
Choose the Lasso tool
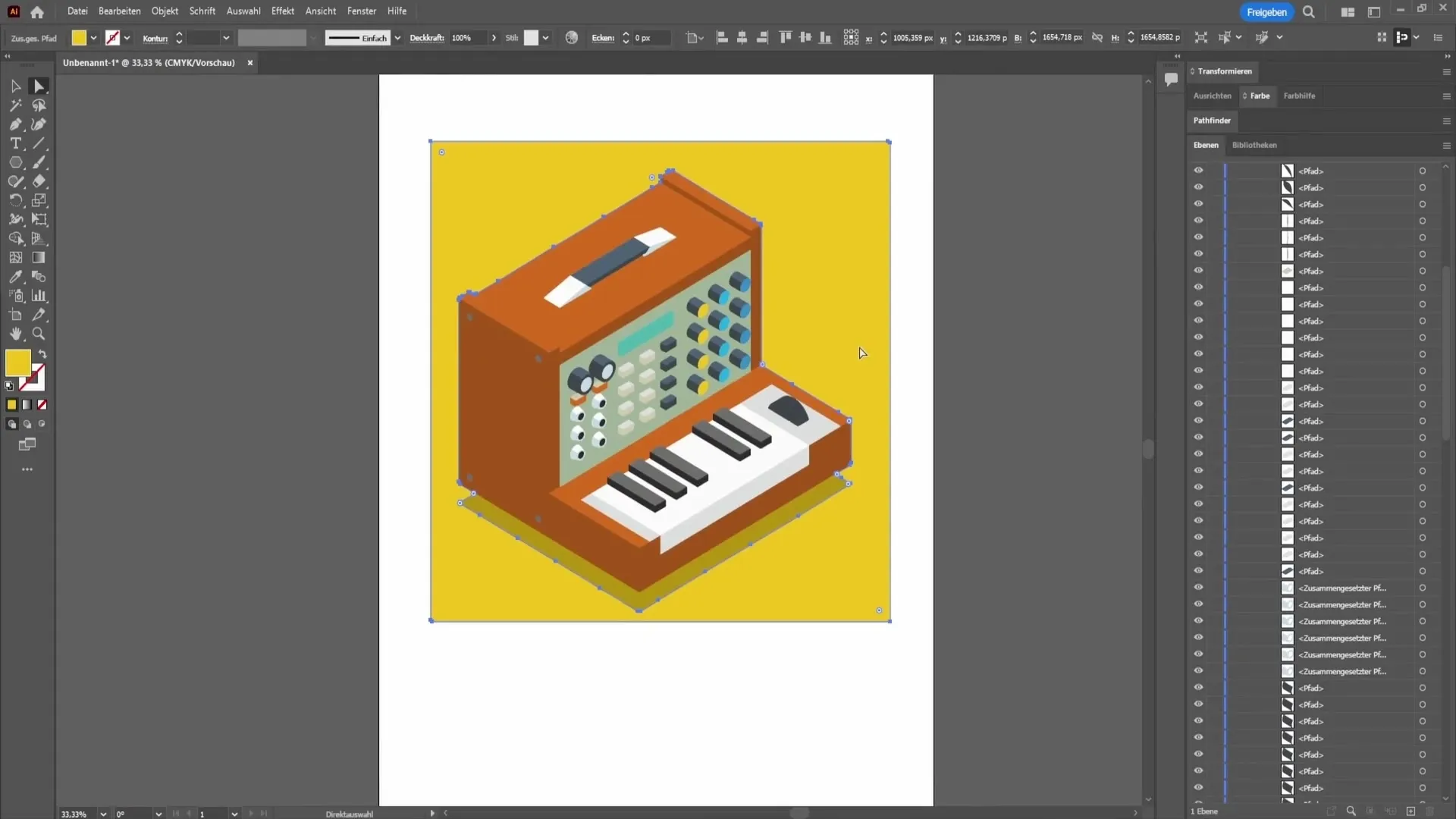point(39,105)
